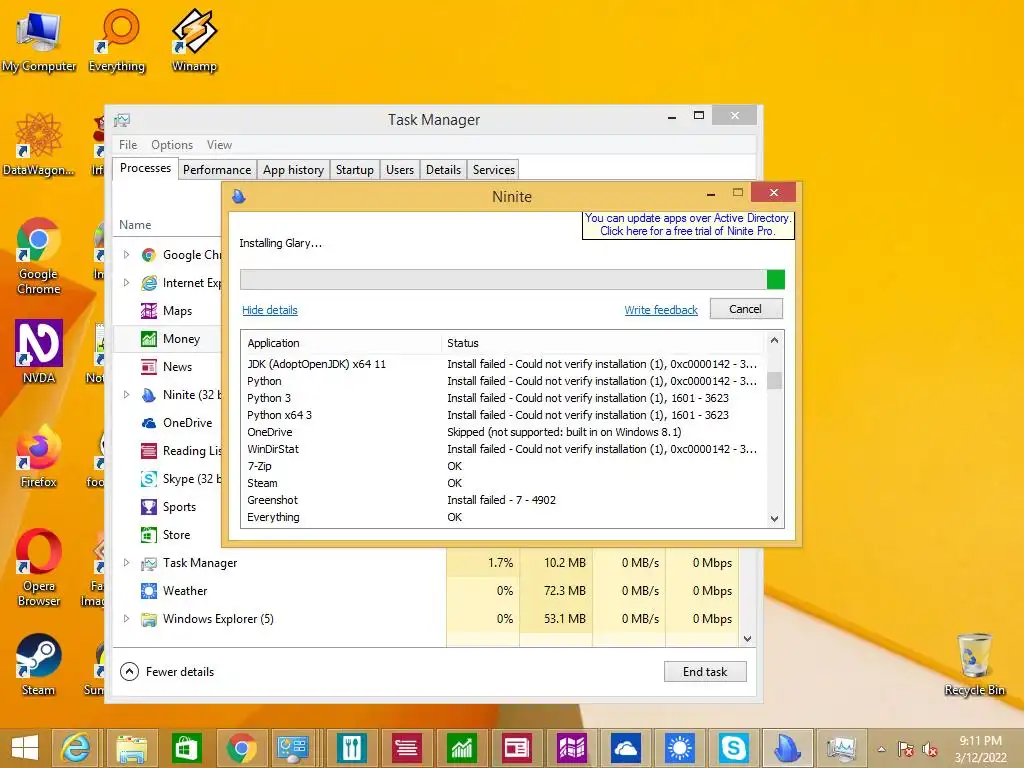Expand Internet Explorer process group
Viewport: 1024px width, 768px height.
coord(127,283)
